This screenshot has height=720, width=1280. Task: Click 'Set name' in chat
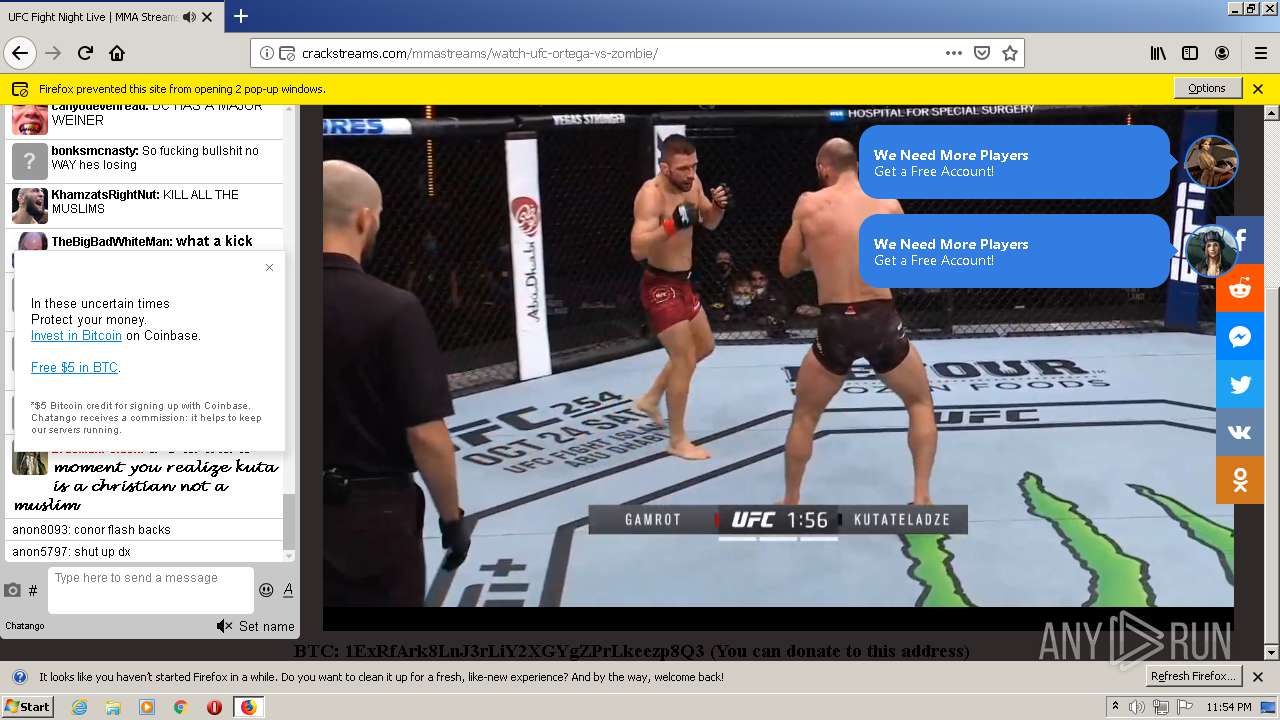266,626
